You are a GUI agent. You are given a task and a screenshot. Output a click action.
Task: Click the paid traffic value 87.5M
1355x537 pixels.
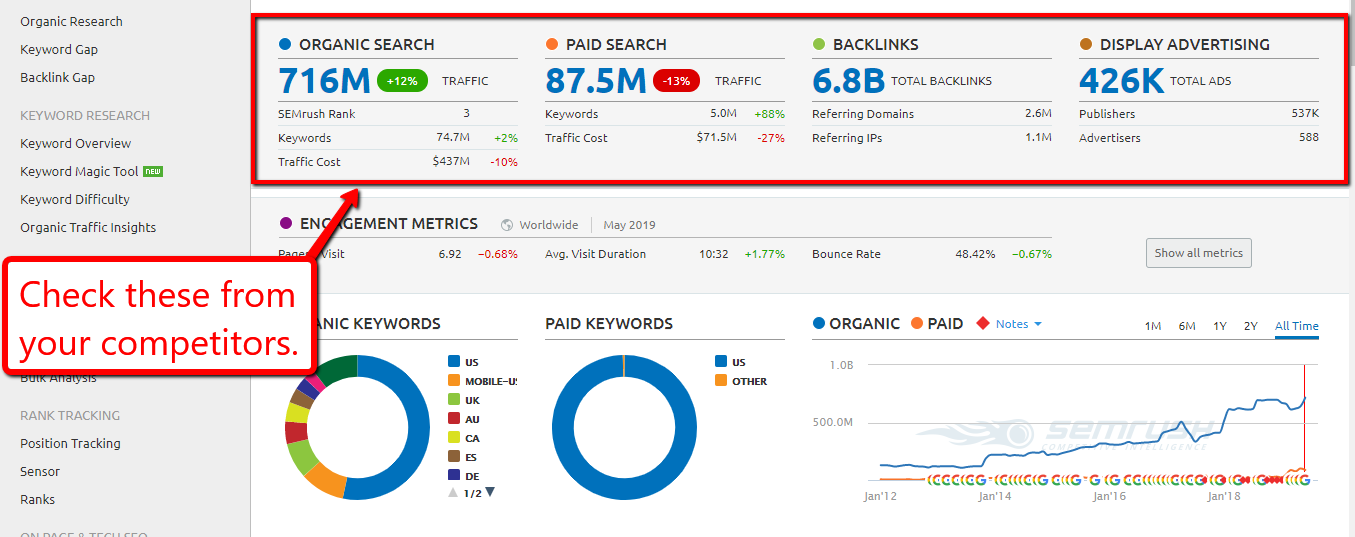[x=596, y=81]
